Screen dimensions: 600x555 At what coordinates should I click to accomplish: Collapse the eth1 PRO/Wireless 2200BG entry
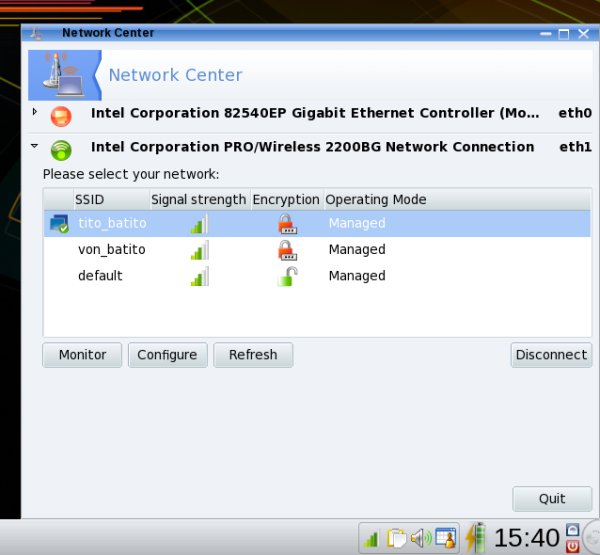pyautogui.click(x=34, y=146)
